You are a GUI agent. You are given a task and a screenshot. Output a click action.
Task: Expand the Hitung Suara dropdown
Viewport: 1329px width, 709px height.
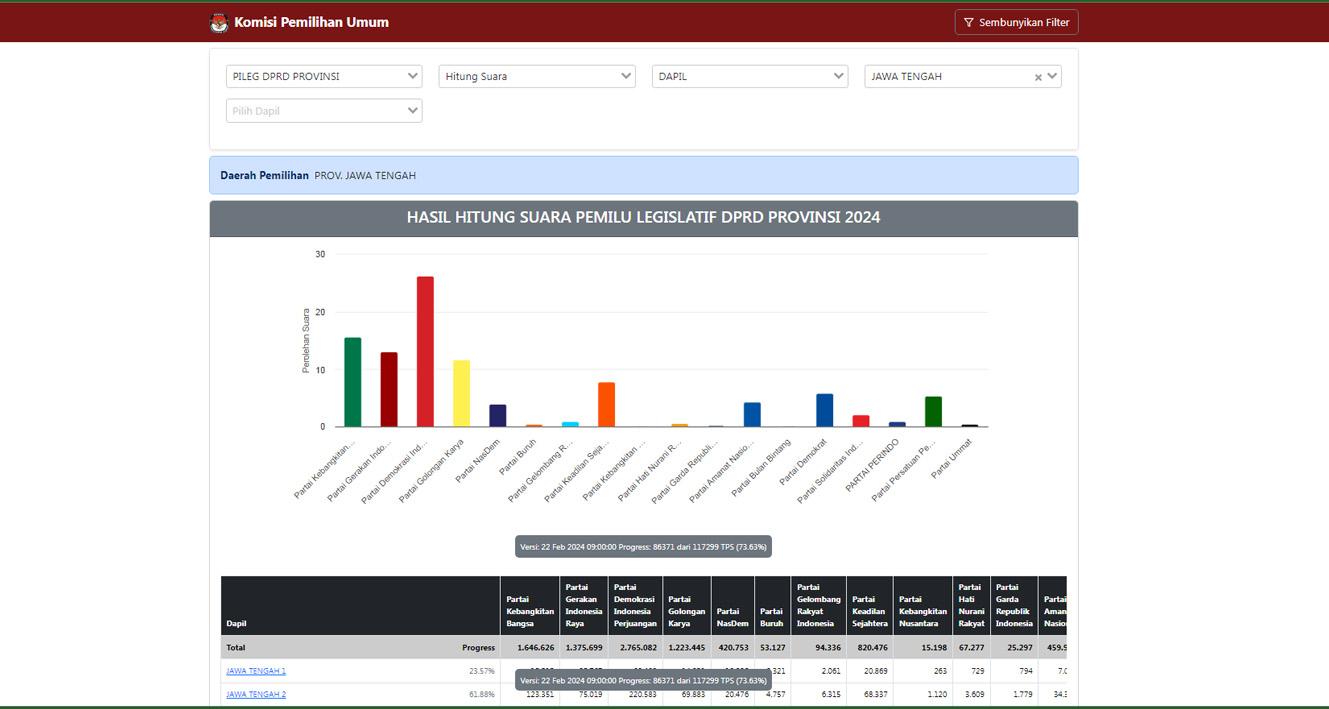click(537, 76)
